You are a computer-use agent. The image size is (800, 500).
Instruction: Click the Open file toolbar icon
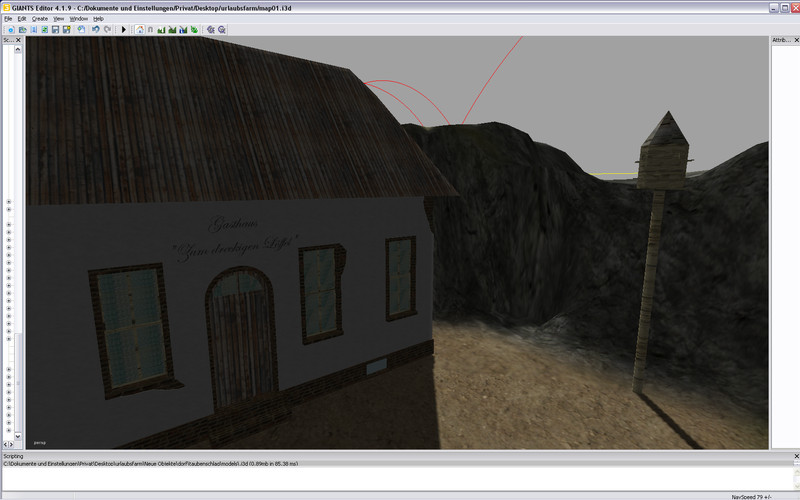click(22, 30)
